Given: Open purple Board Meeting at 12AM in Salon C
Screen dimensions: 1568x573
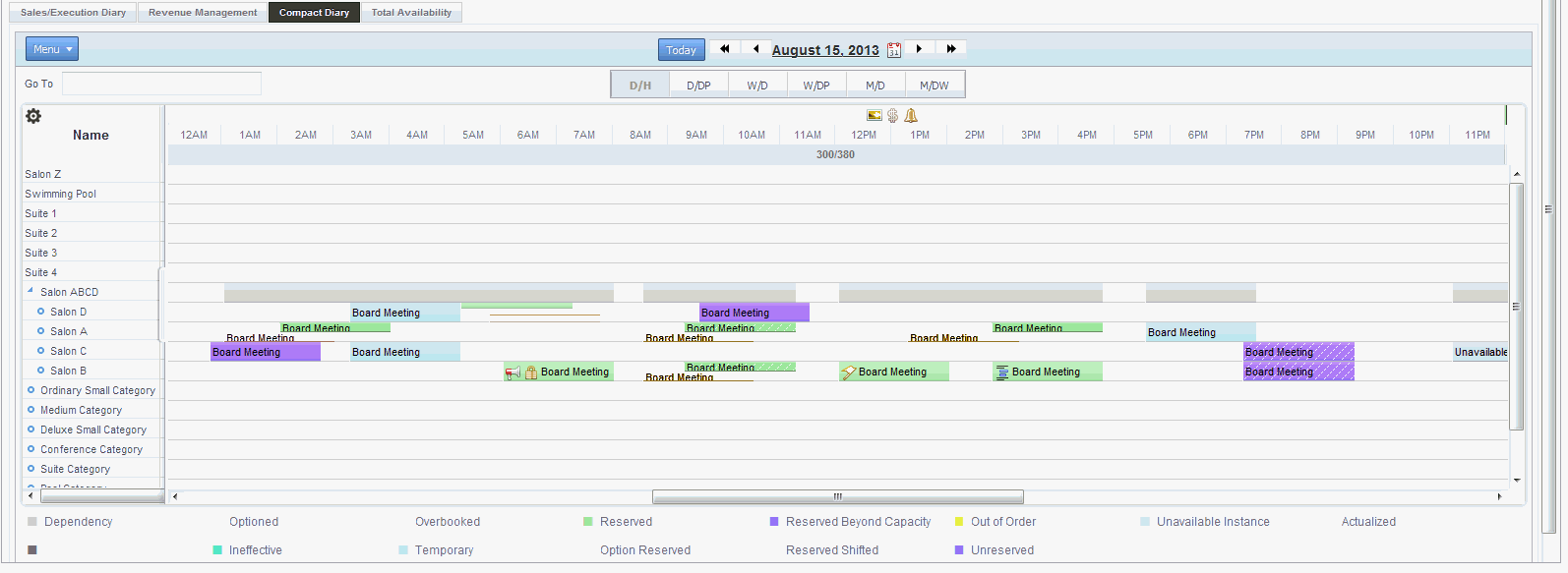Looking at the screenshot, I should [x=266, y=352].
